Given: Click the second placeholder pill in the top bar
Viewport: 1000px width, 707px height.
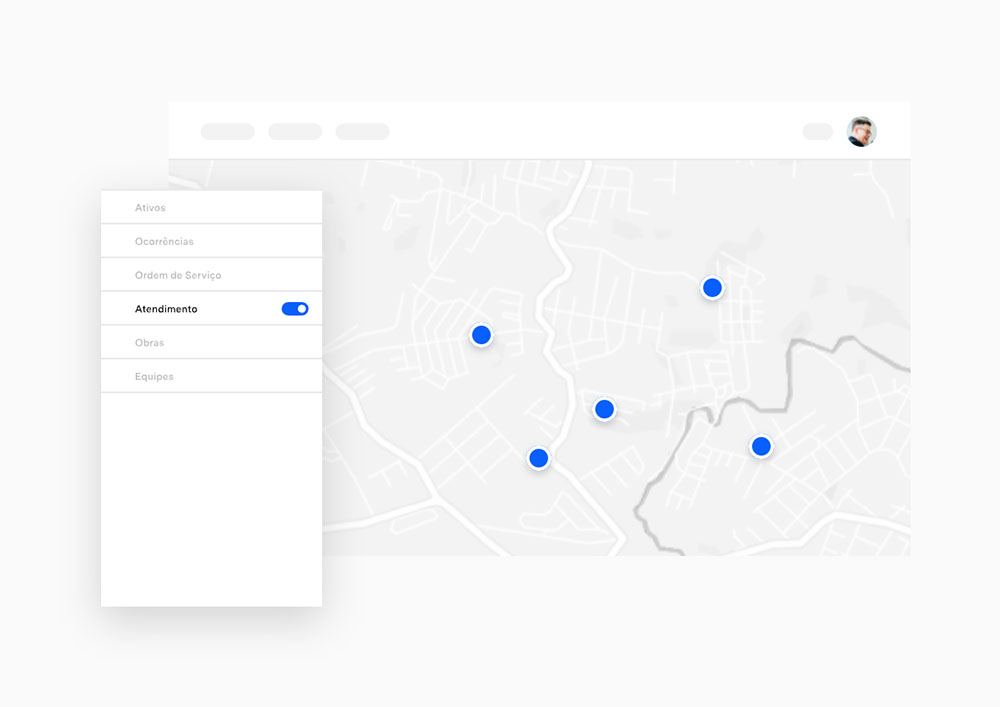Looking at the screenshot, I should pyautogui.click(x=295, y=131).
